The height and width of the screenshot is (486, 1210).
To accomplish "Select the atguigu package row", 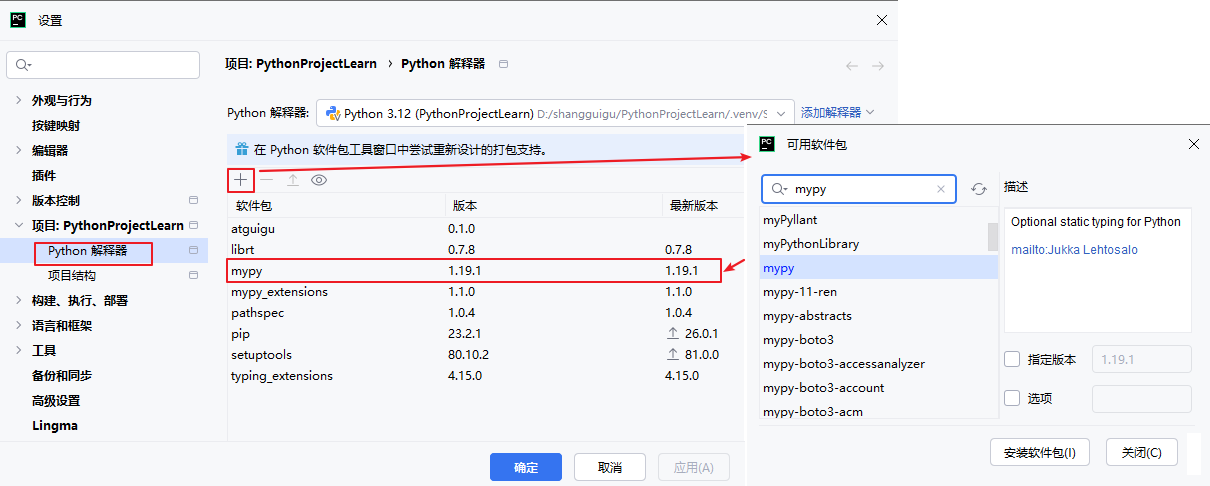I will click(486, 228).
